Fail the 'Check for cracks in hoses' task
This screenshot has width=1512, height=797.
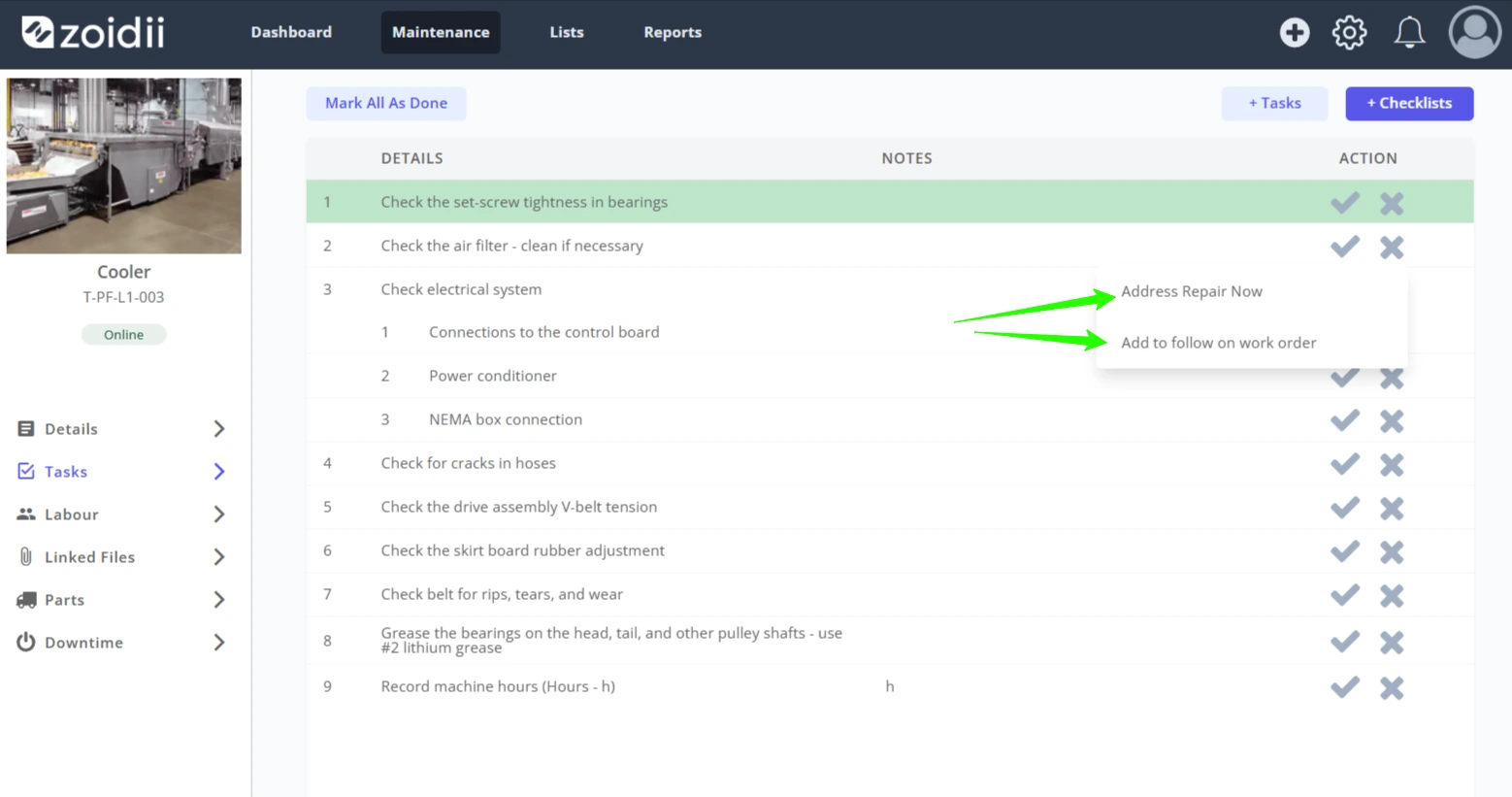pos(1392,465)
